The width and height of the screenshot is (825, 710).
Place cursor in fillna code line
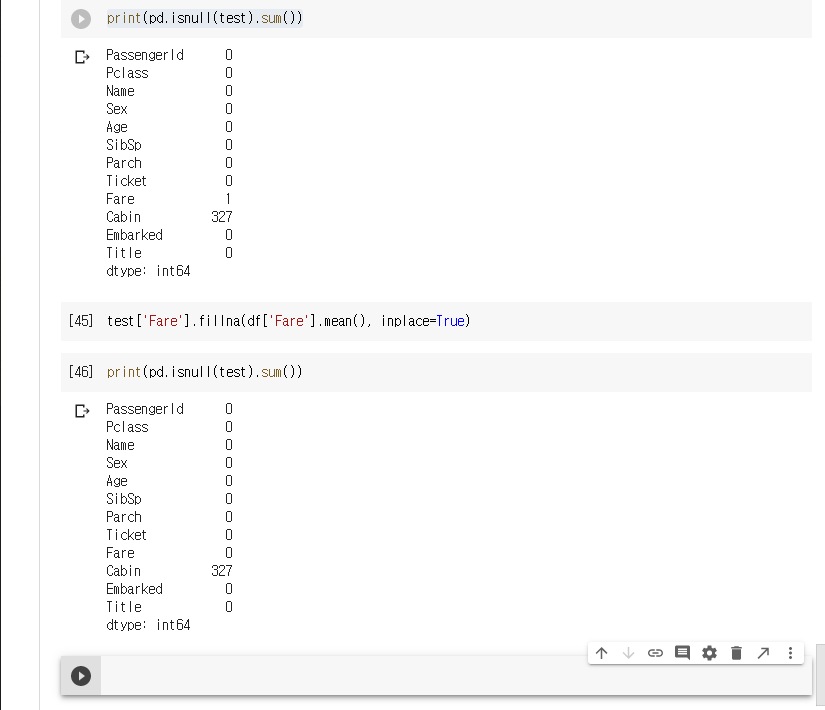pos(288,321)
